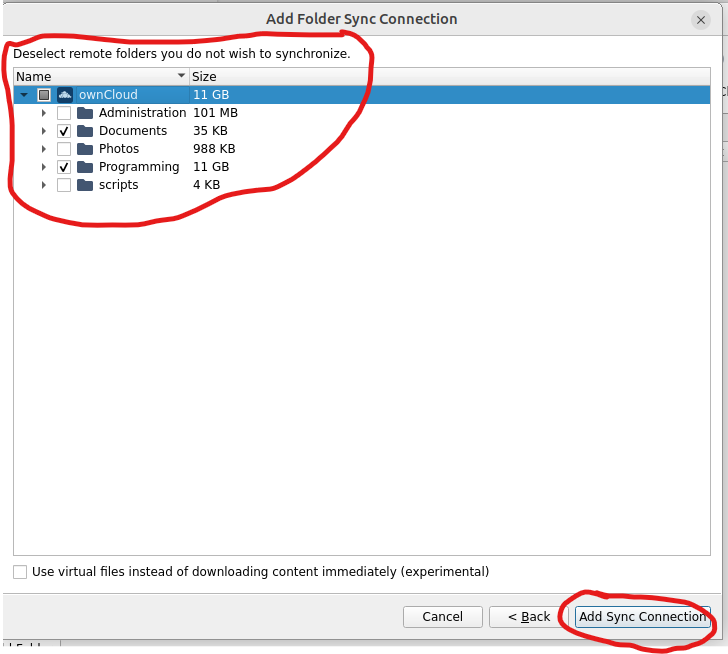
Task: Click the Photos folder icon
Action: (84, 149)
